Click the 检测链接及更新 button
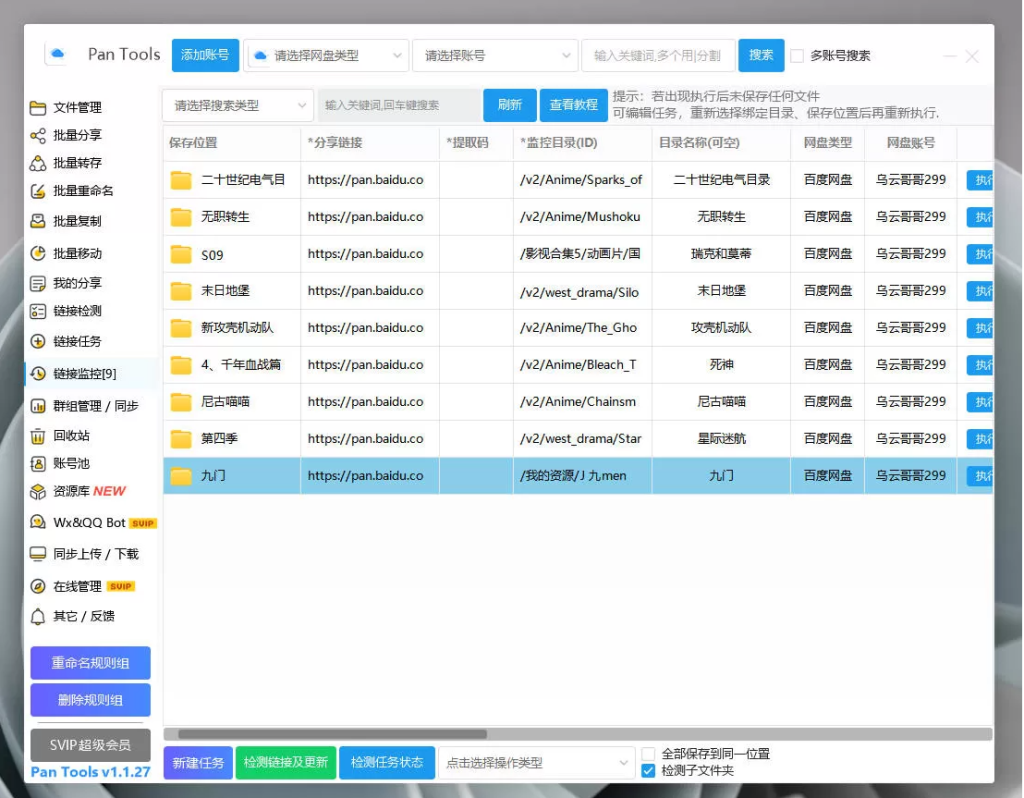The width and height of the screenshot is (1024, 798). (x=285, y=763)
